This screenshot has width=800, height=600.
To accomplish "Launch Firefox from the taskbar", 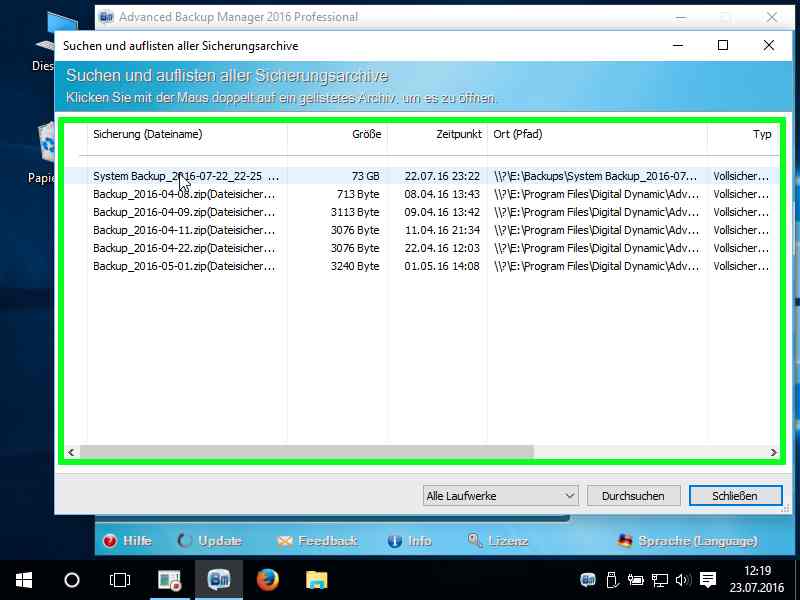I will pos(267,580).
